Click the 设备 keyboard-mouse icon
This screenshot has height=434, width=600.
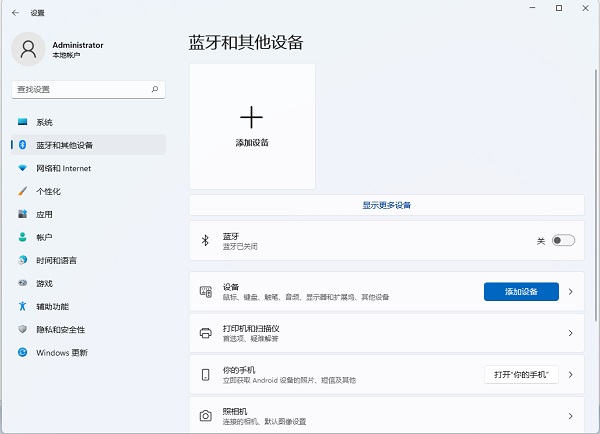click(x=205, y=292)
